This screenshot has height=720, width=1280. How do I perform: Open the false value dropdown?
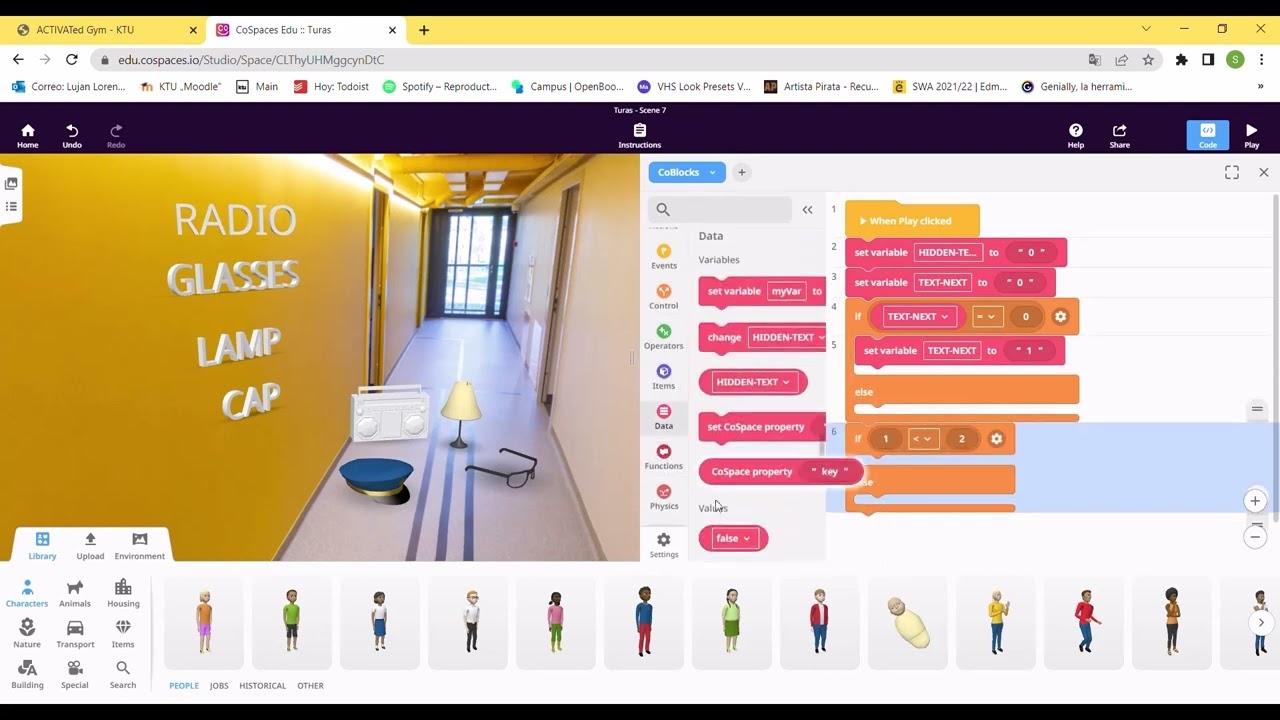pos(733,538)
